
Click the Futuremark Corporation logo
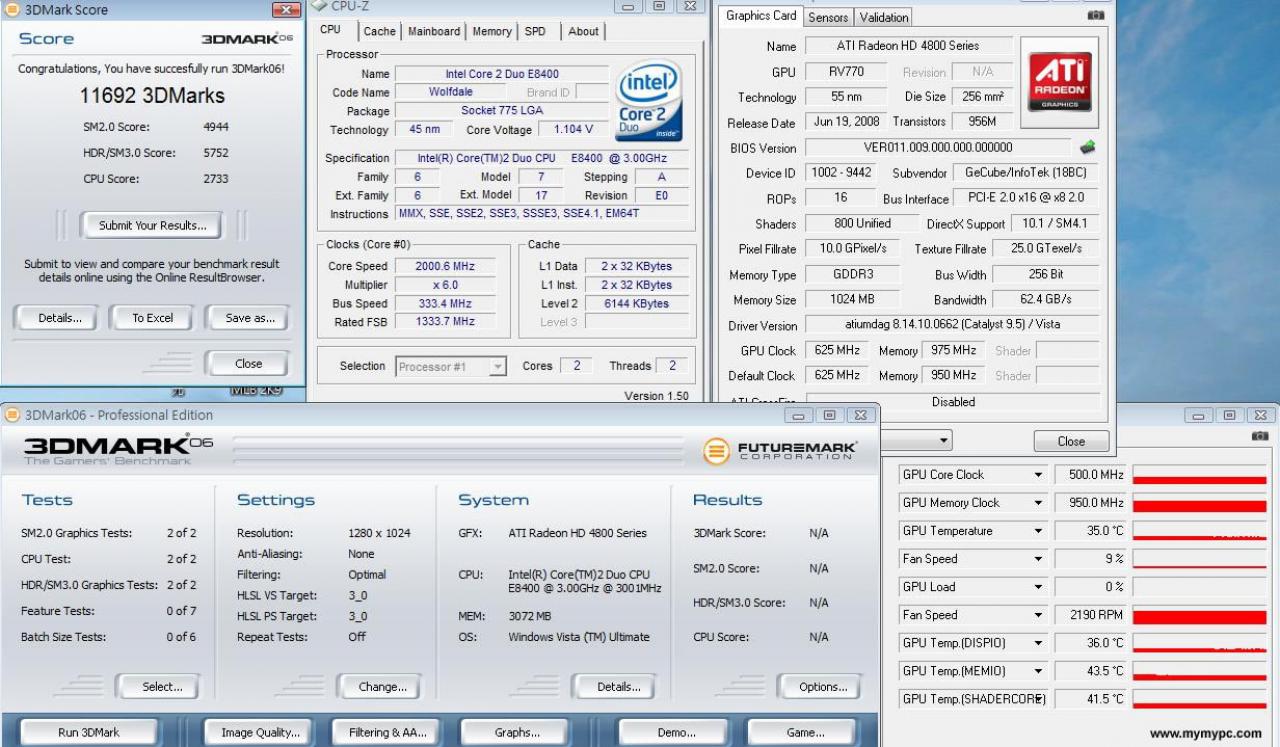[x=780, y=451]
